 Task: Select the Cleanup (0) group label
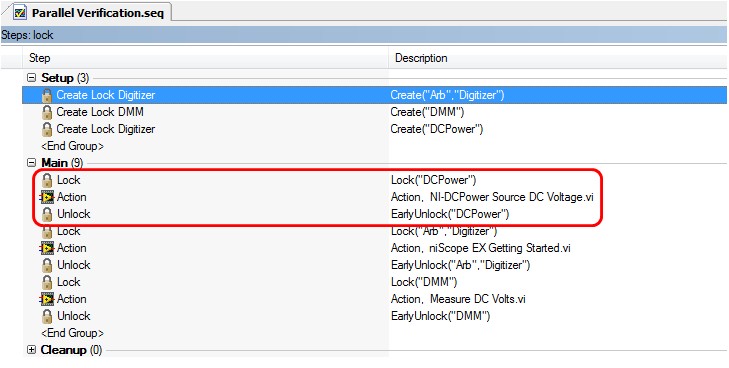[71, 350]
